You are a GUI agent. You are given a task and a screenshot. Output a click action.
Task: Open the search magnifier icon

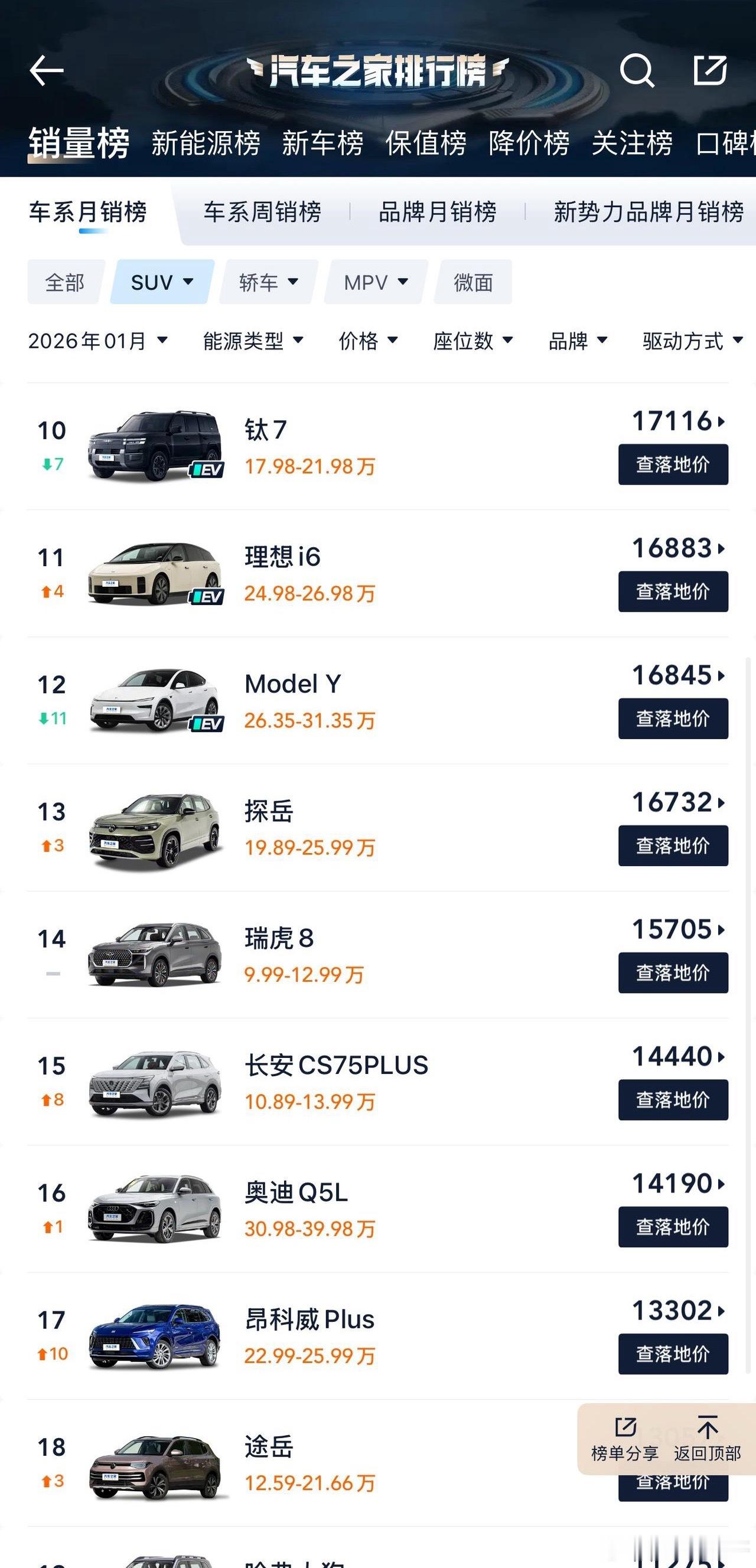coord(637,71)
